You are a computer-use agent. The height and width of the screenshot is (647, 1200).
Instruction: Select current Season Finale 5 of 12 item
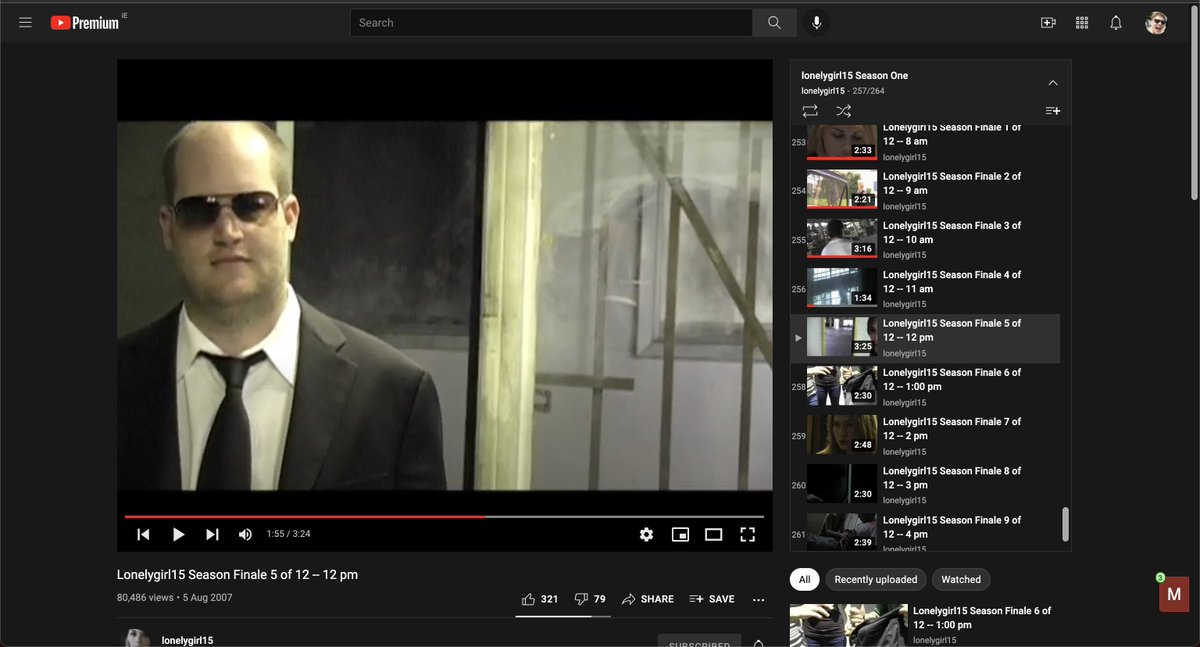click(925, 338)
